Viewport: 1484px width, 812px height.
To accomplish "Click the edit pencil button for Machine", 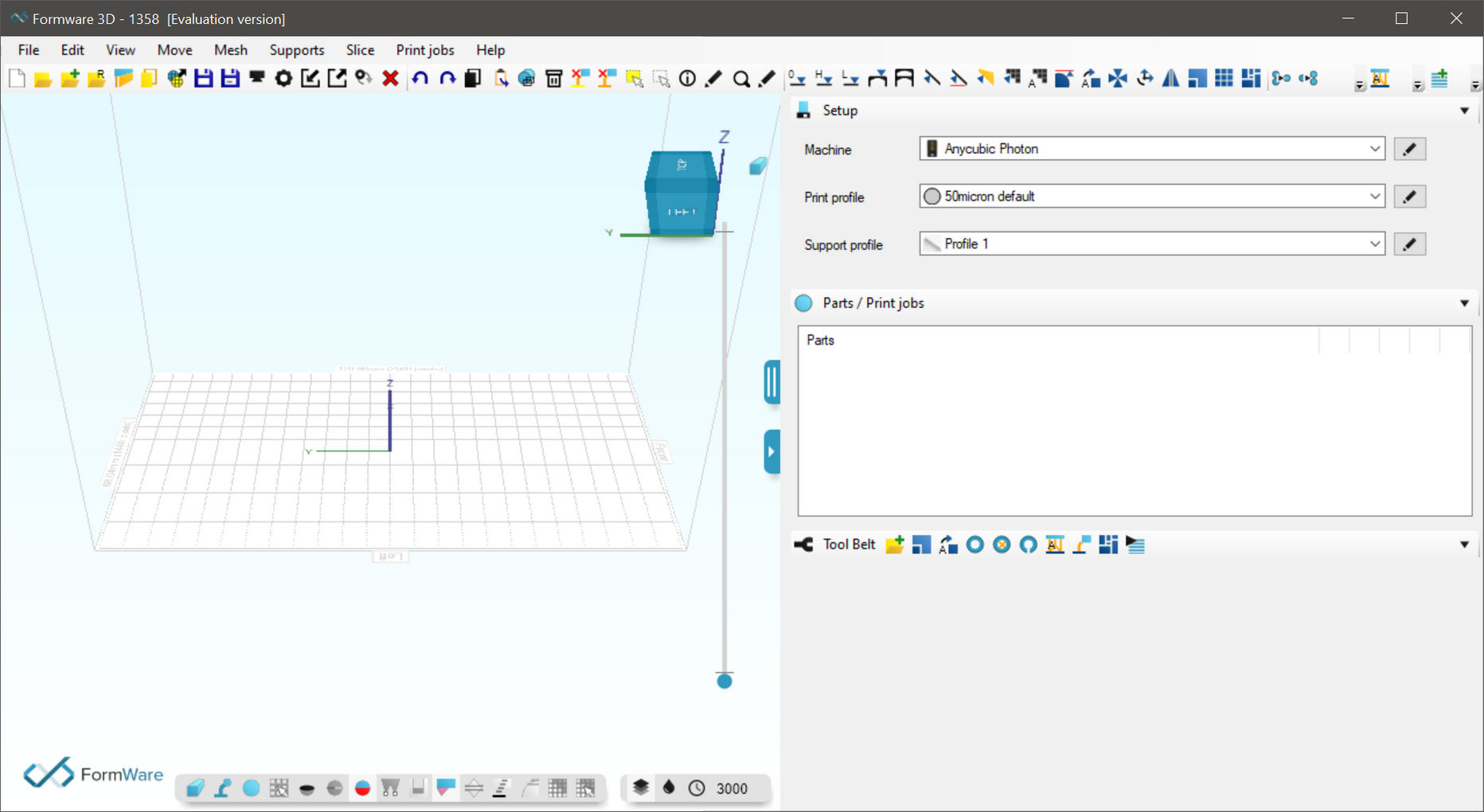I will 1409,149.
